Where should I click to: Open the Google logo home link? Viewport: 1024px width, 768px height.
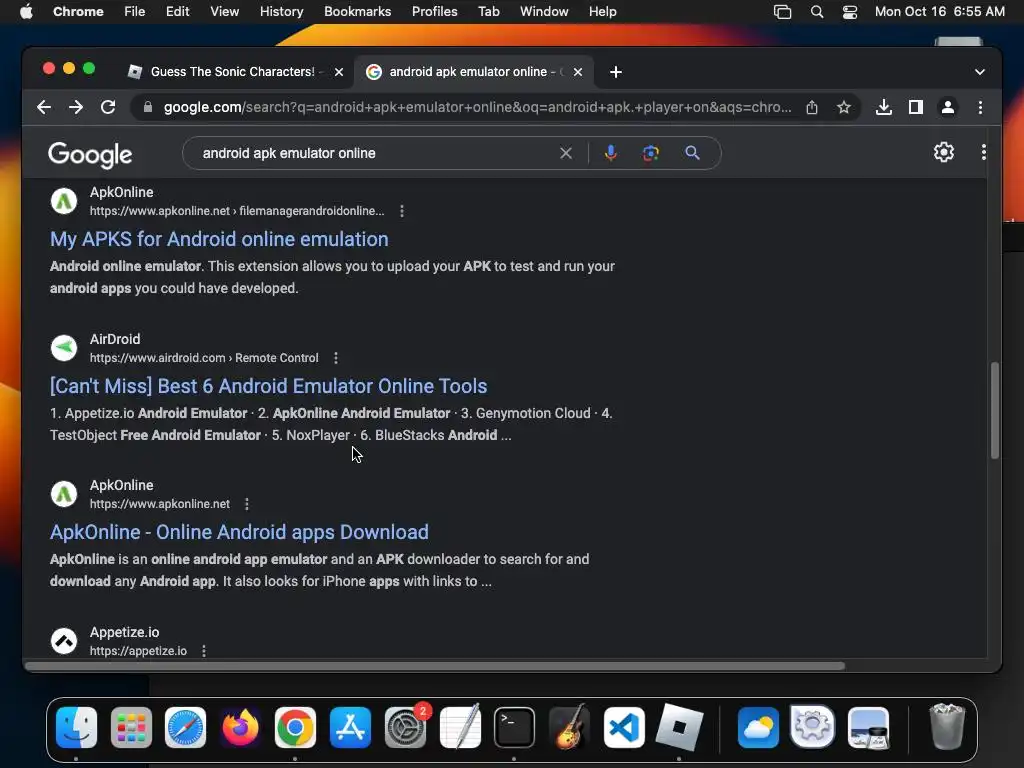pyautogui.click(x=90, y=155)
